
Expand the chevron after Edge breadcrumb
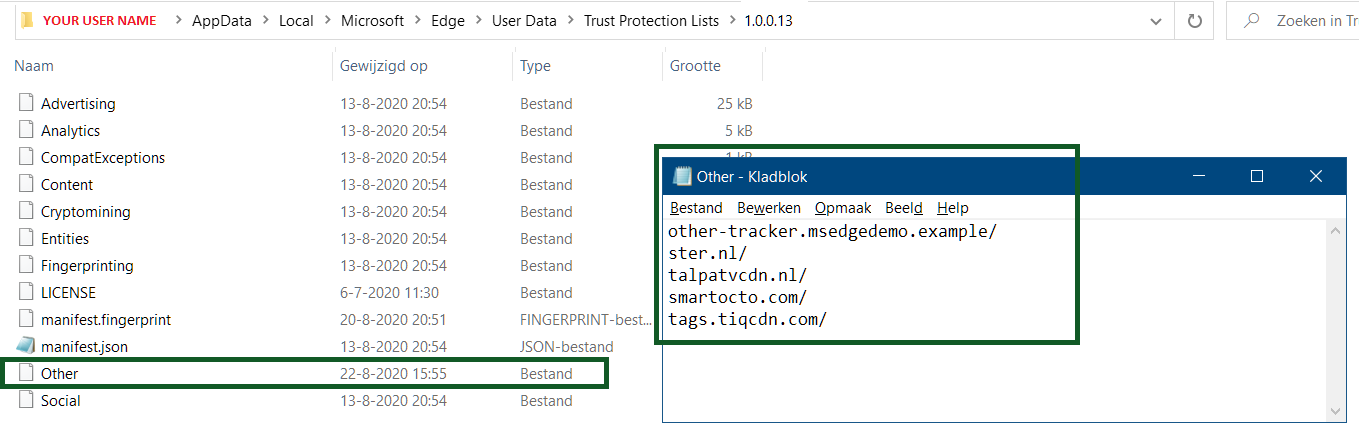click(479, 20)
